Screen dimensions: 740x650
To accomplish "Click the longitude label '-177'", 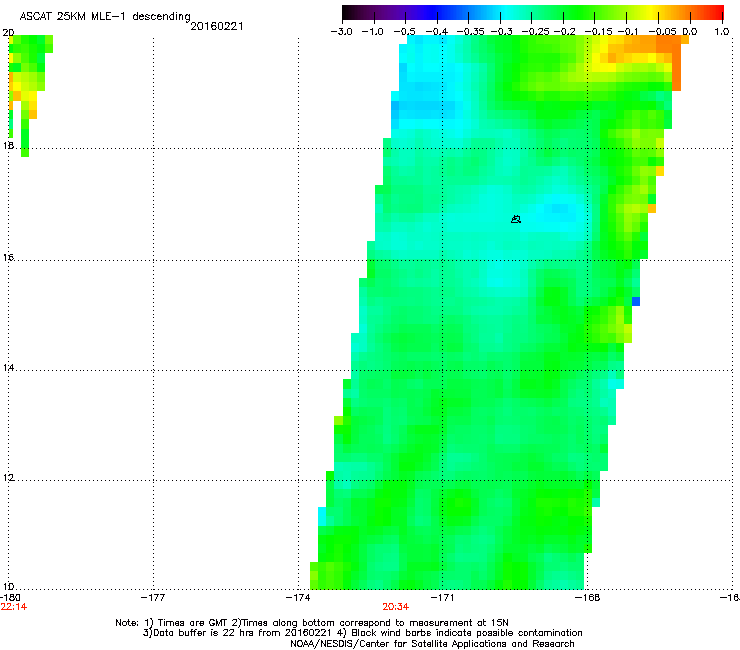I will tap(153, 598).
